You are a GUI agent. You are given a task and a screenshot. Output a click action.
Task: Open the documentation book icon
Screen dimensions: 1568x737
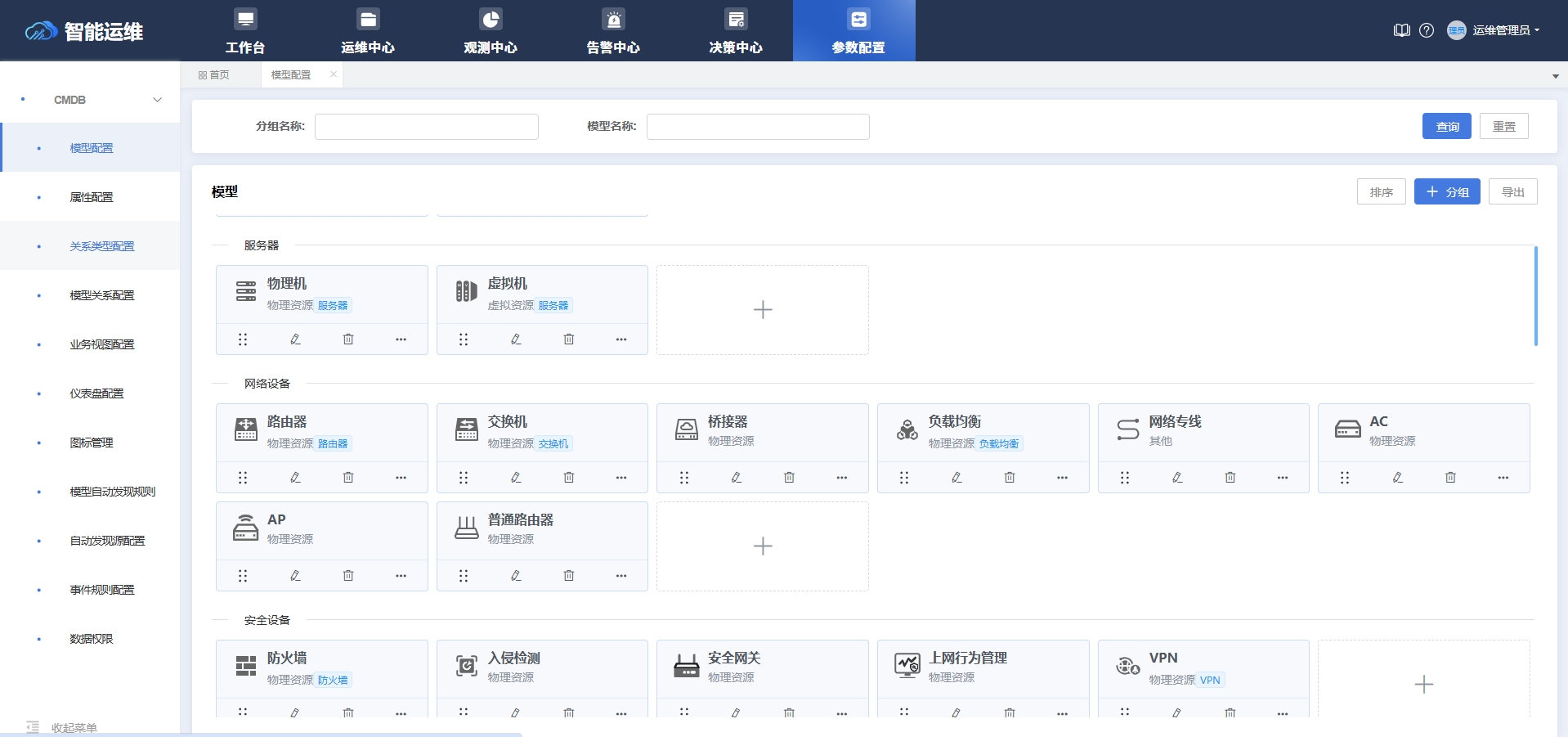pos(1401,30)
